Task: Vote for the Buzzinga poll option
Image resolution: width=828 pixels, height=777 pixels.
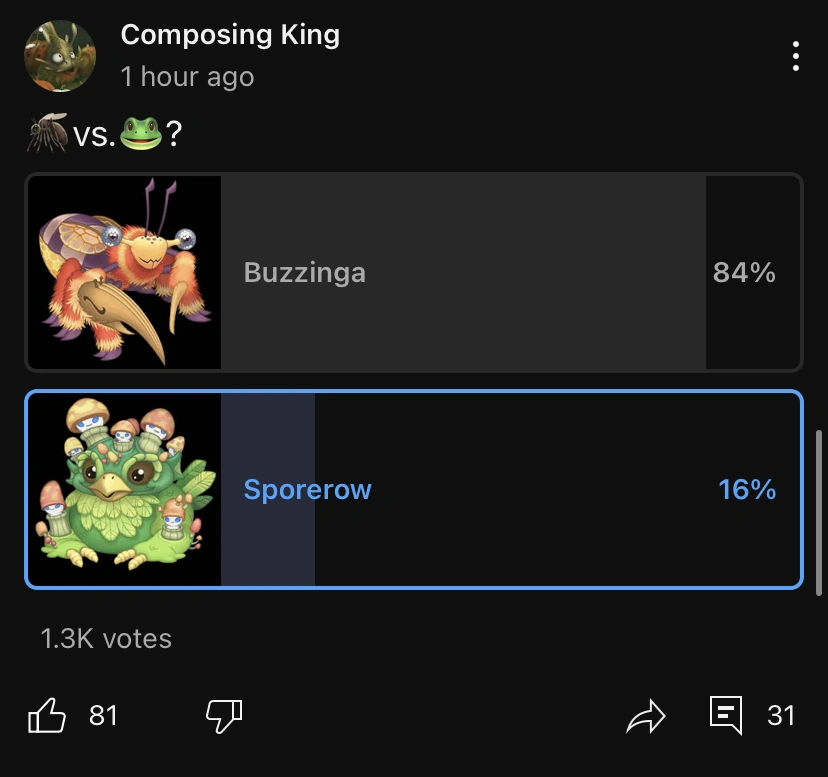Action: pos(450,271)
